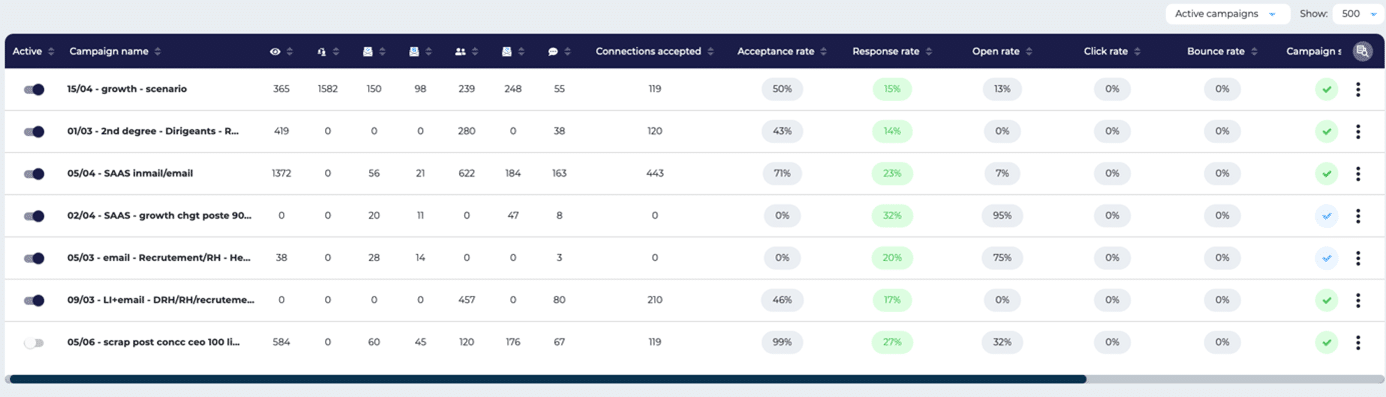Click green status check for 05/04 SAAS inmail/email
Viewport: 1386px width, 397px height.
click(x=1327, y=173)
